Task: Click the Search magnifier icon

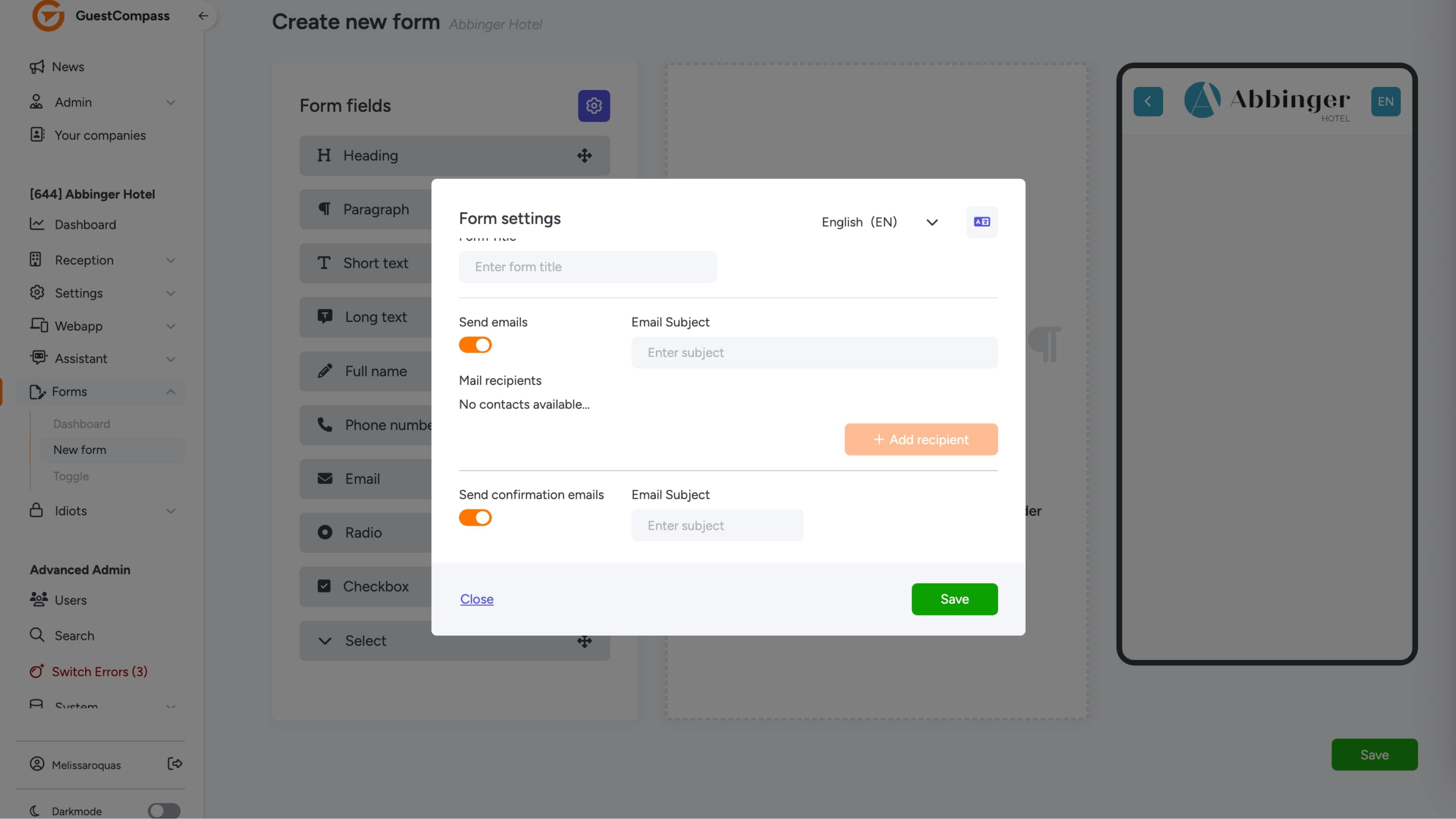Action: (x=37, y=635)
